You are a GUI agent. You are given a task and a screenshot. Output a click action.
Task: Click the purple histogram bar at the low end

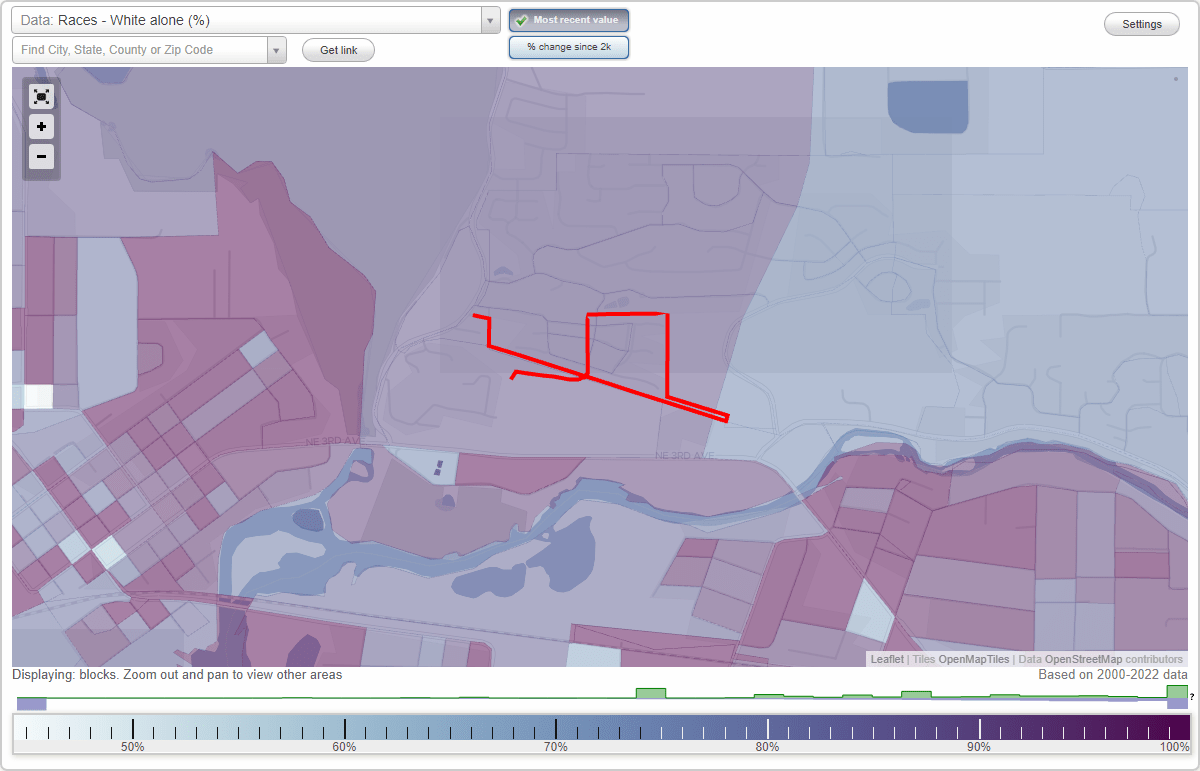(31, 704)
